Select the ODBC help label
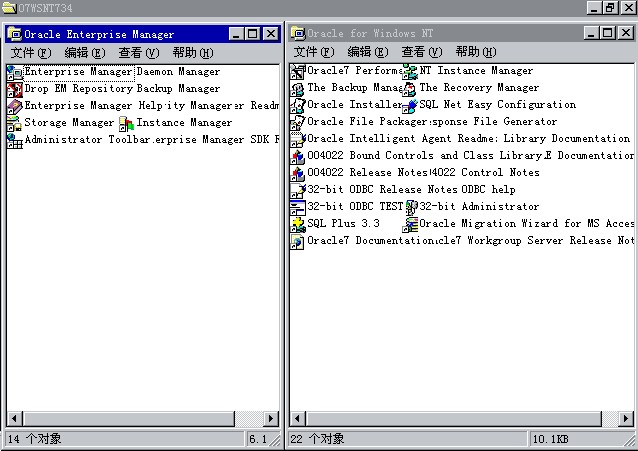 click(488, 190)
